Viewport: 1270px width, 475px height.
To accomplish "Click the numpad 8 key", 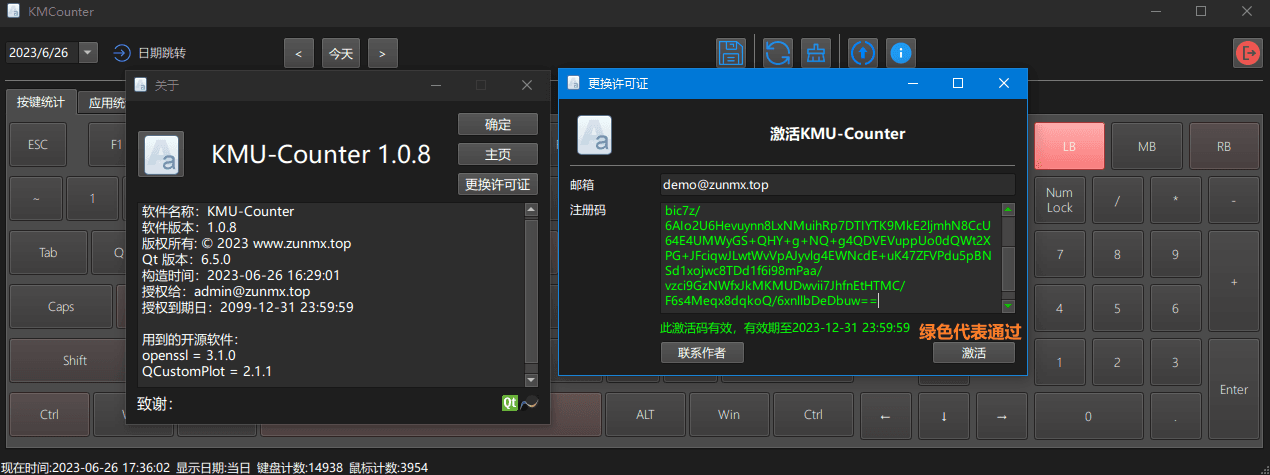I will point(1117,253).
